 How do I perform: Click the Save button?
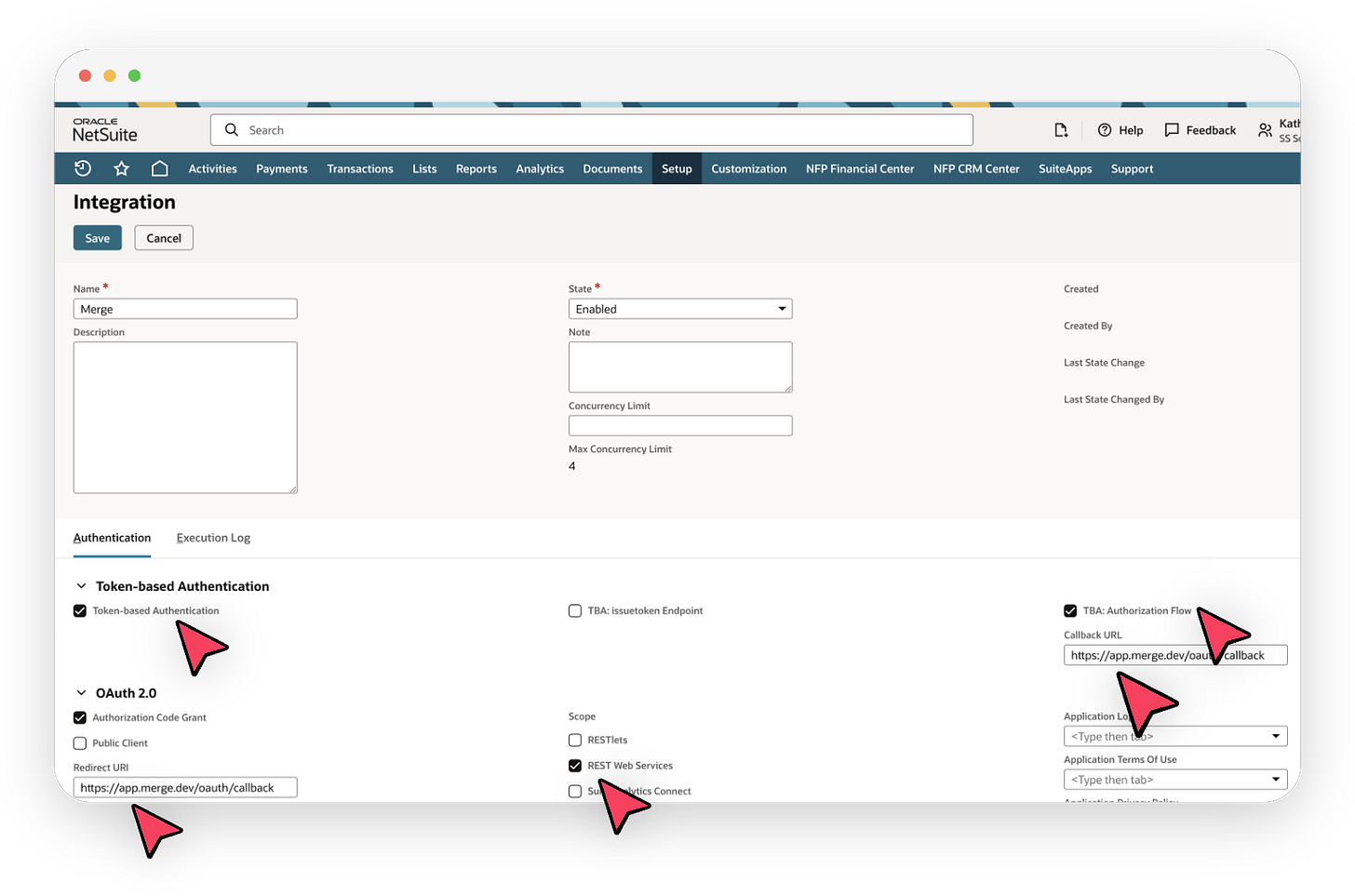(x=98, y=238)
